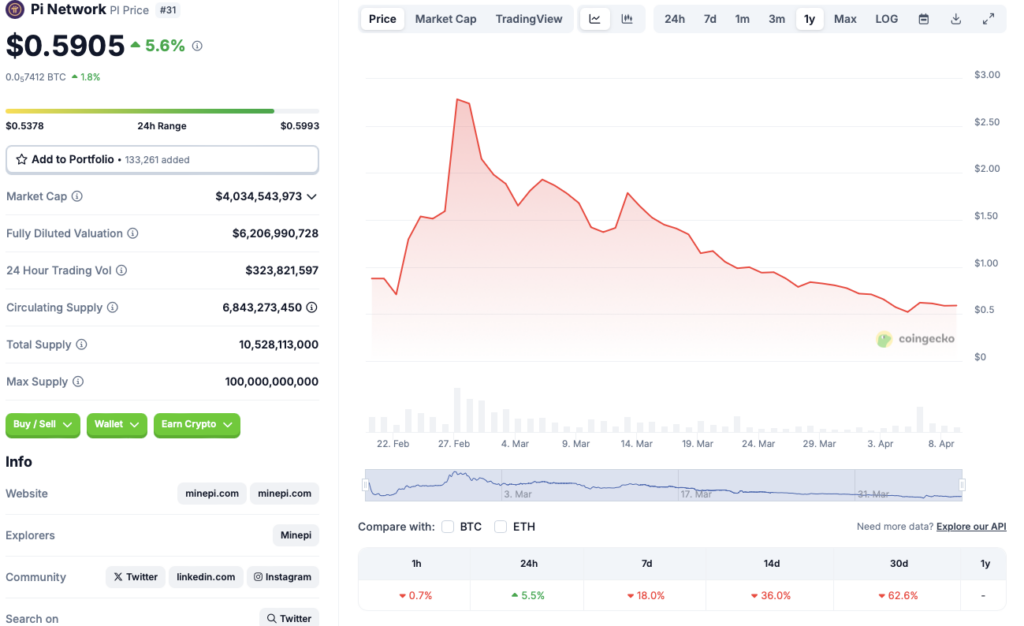Switch to candlestick chart view icon

pyautogui.click(x=627, y=19)
